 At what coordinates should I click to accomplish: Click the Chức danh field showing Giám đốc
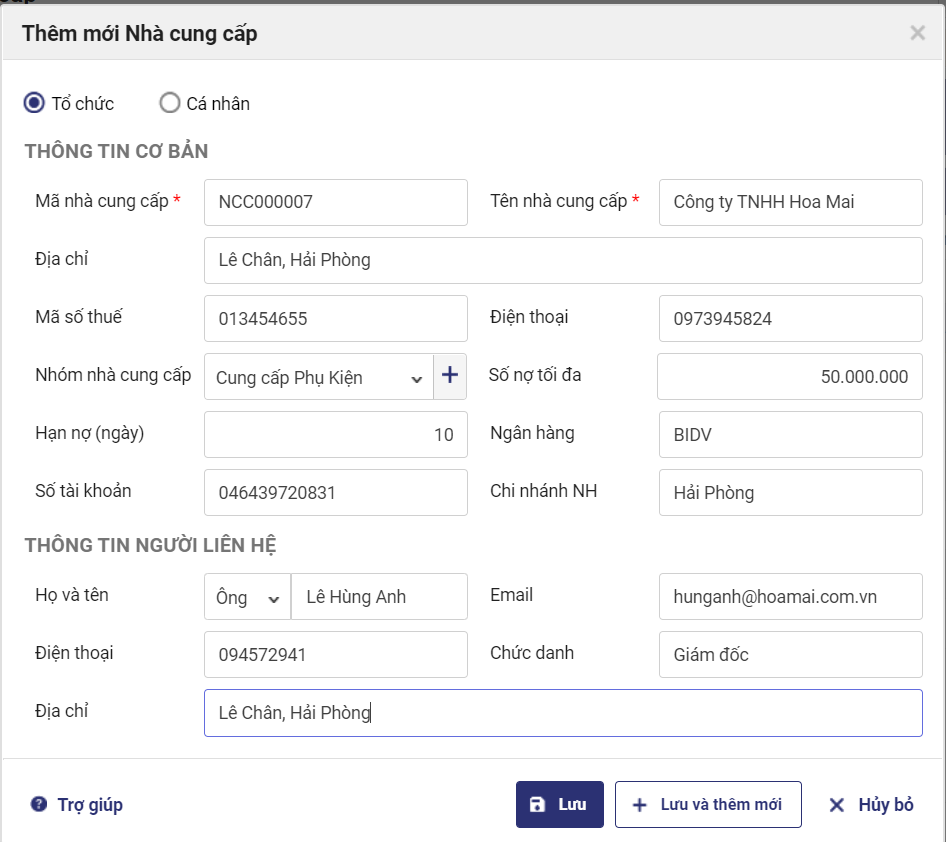790,655
